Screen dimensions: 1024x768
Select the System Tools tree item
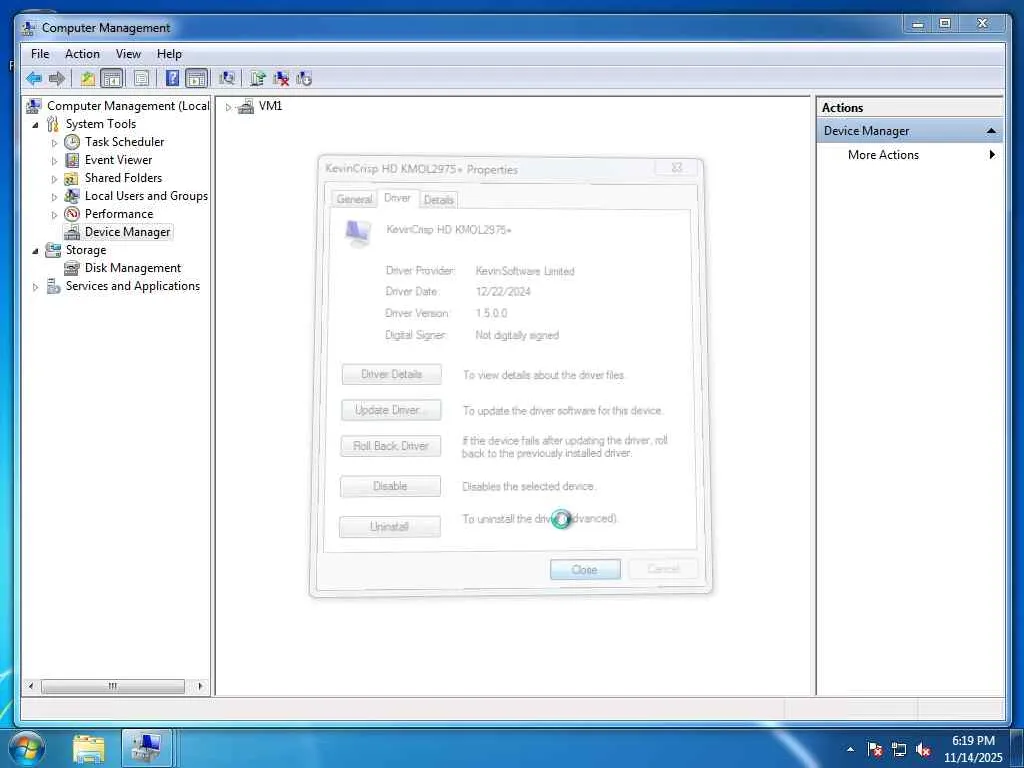101,124
